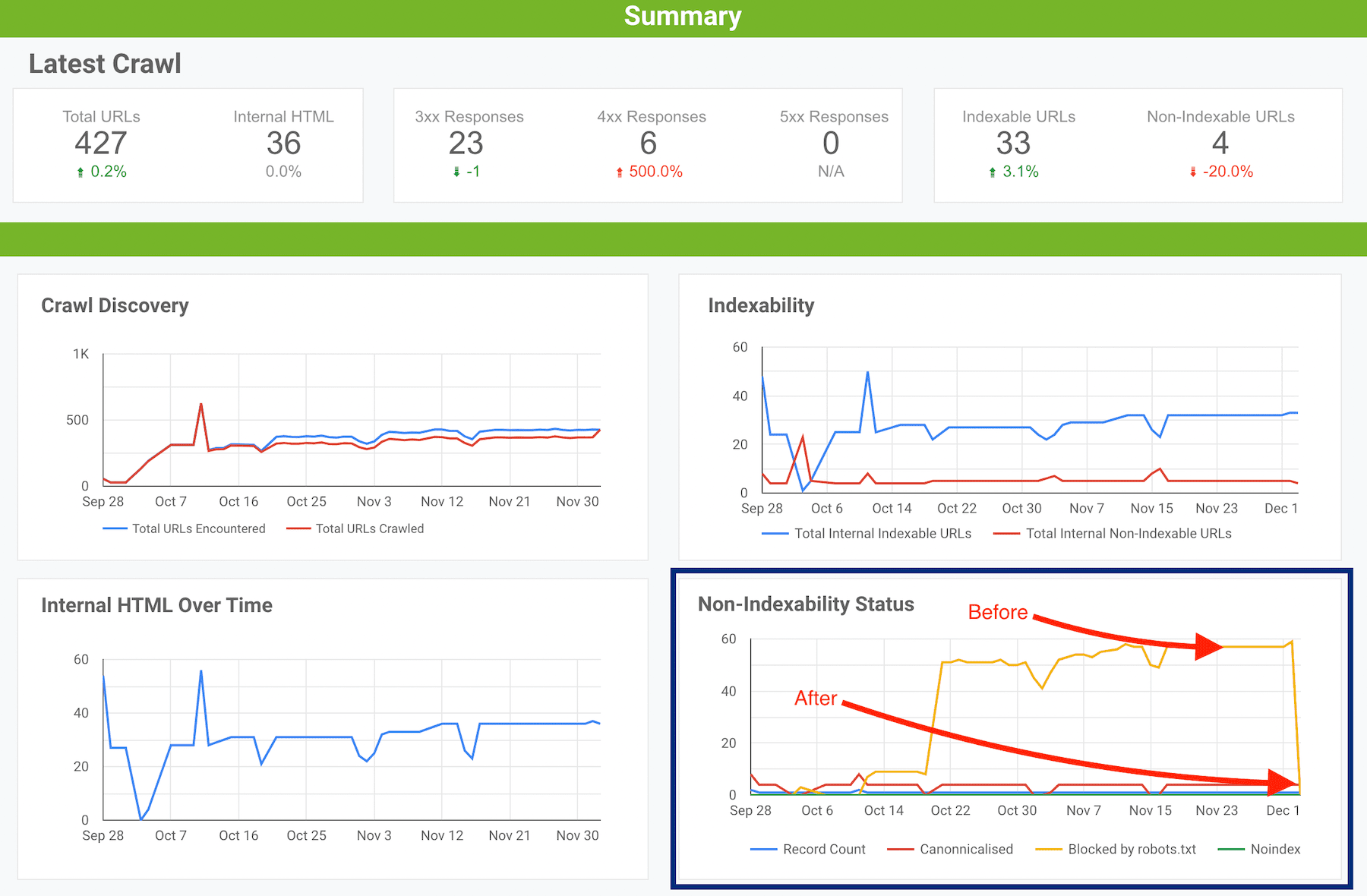Click the N/A label under 5xx Responses
The width and height of the screenshot is (1367, 896).
831,172
